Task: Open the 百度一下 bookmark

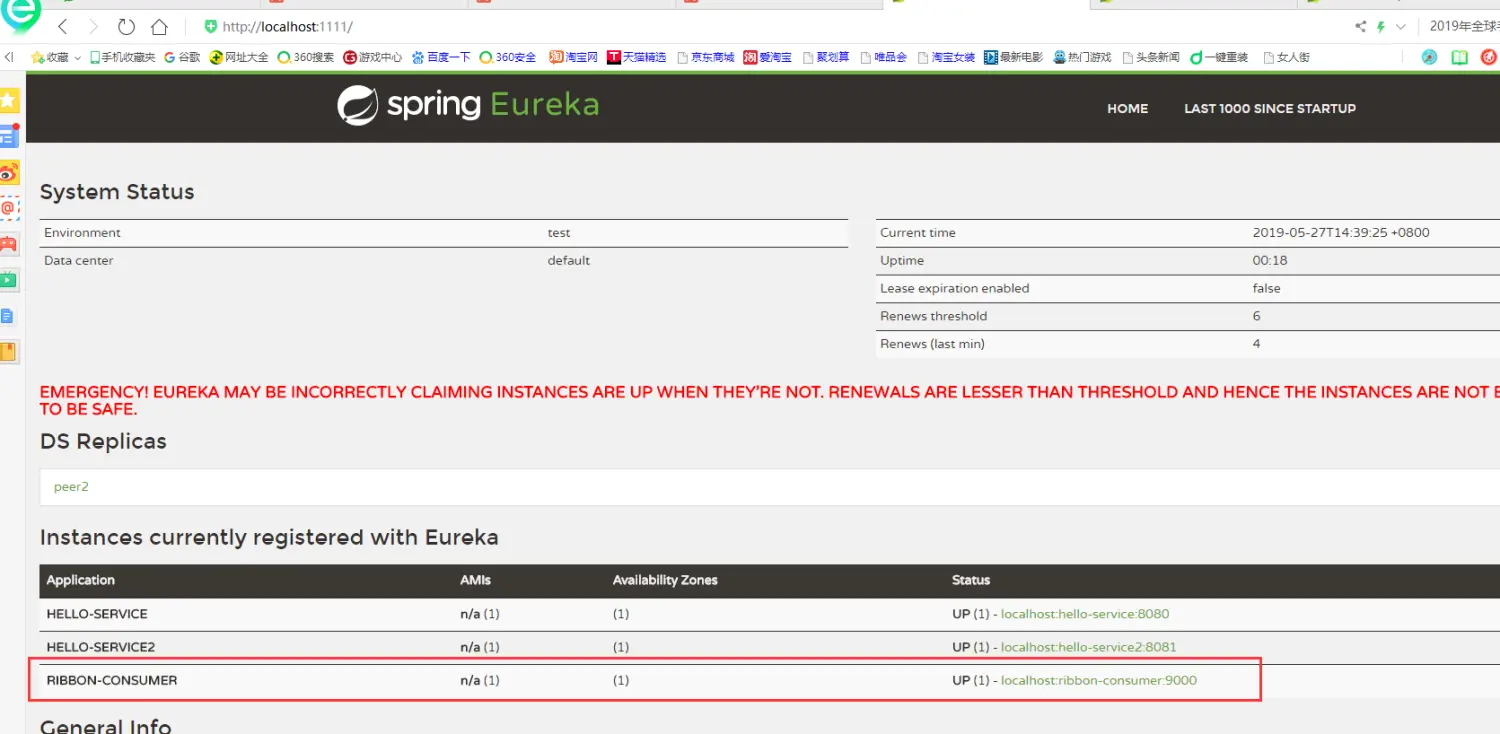Action: point(441,57)
